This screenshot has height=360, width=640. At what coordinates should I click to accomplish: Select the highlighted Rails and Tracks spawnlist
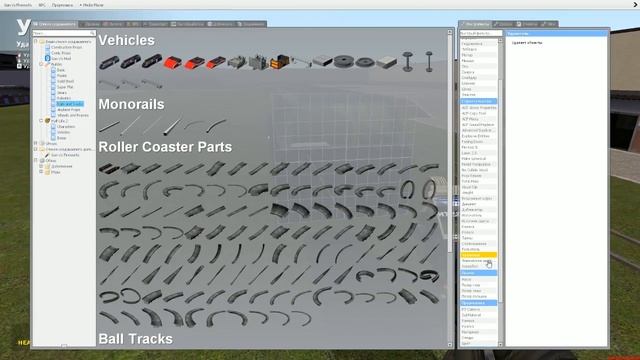coord(70,104)
